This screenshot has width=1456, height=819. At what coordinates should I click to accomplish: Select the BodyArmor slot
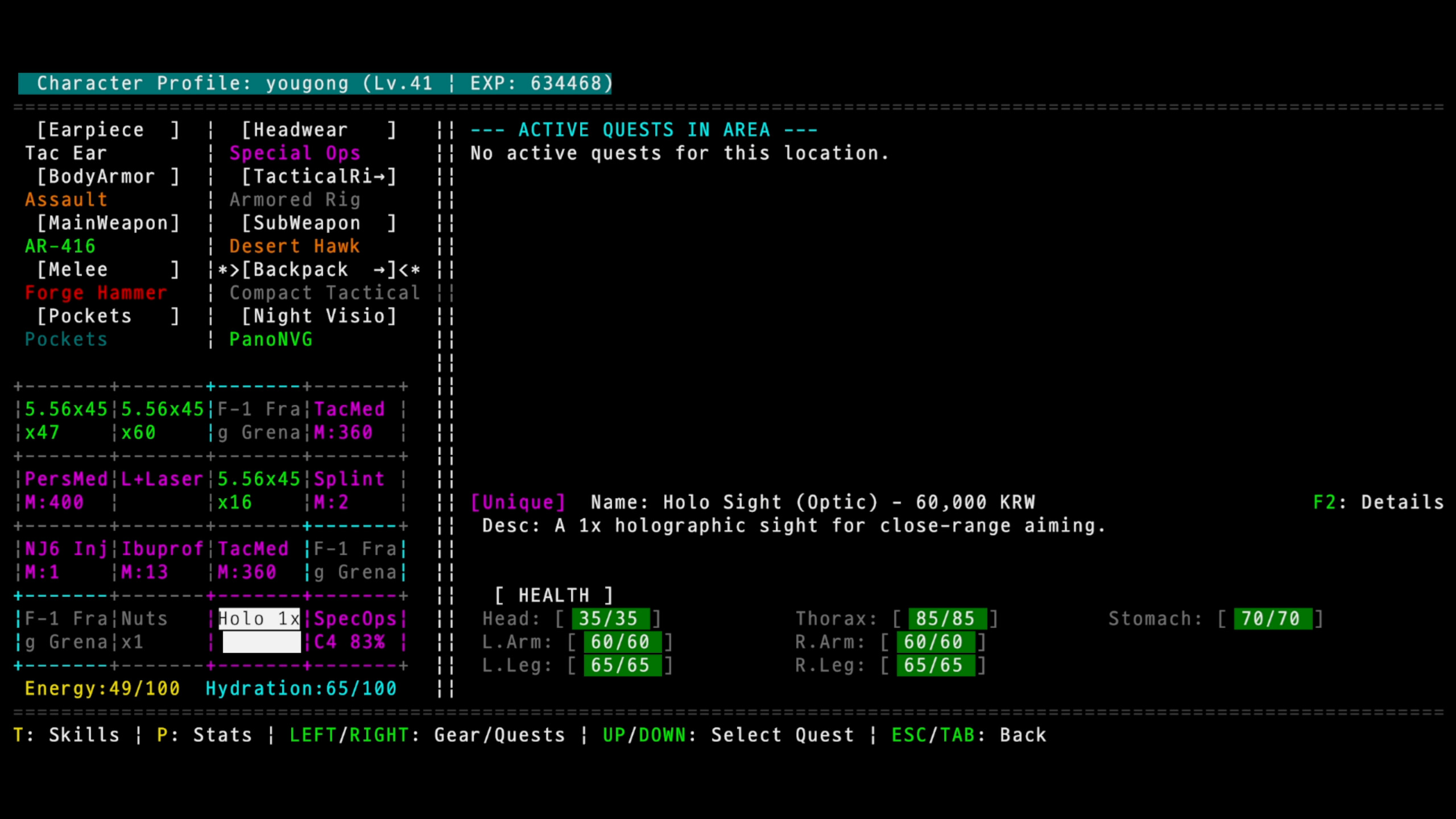pyautogui.click(x=108, y=176)
